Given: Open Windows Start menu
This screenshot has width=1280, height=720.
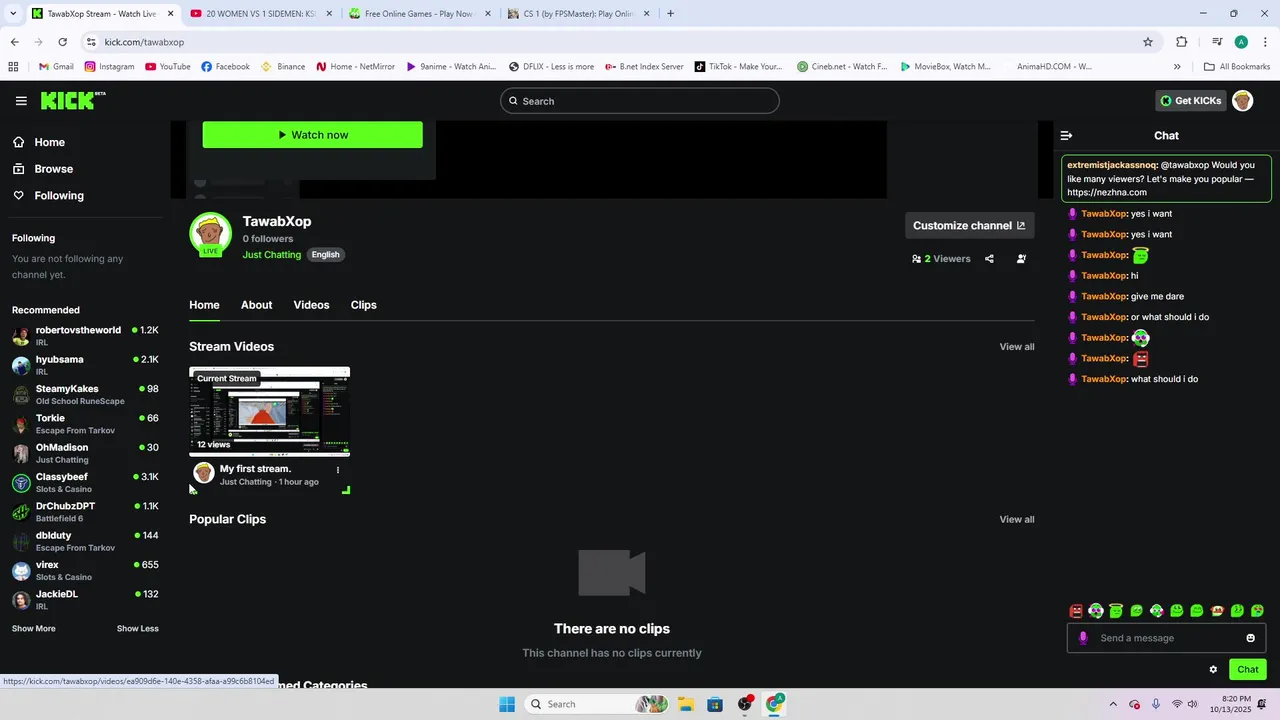Looking at the screenshot, I should [x=507, y=704].
